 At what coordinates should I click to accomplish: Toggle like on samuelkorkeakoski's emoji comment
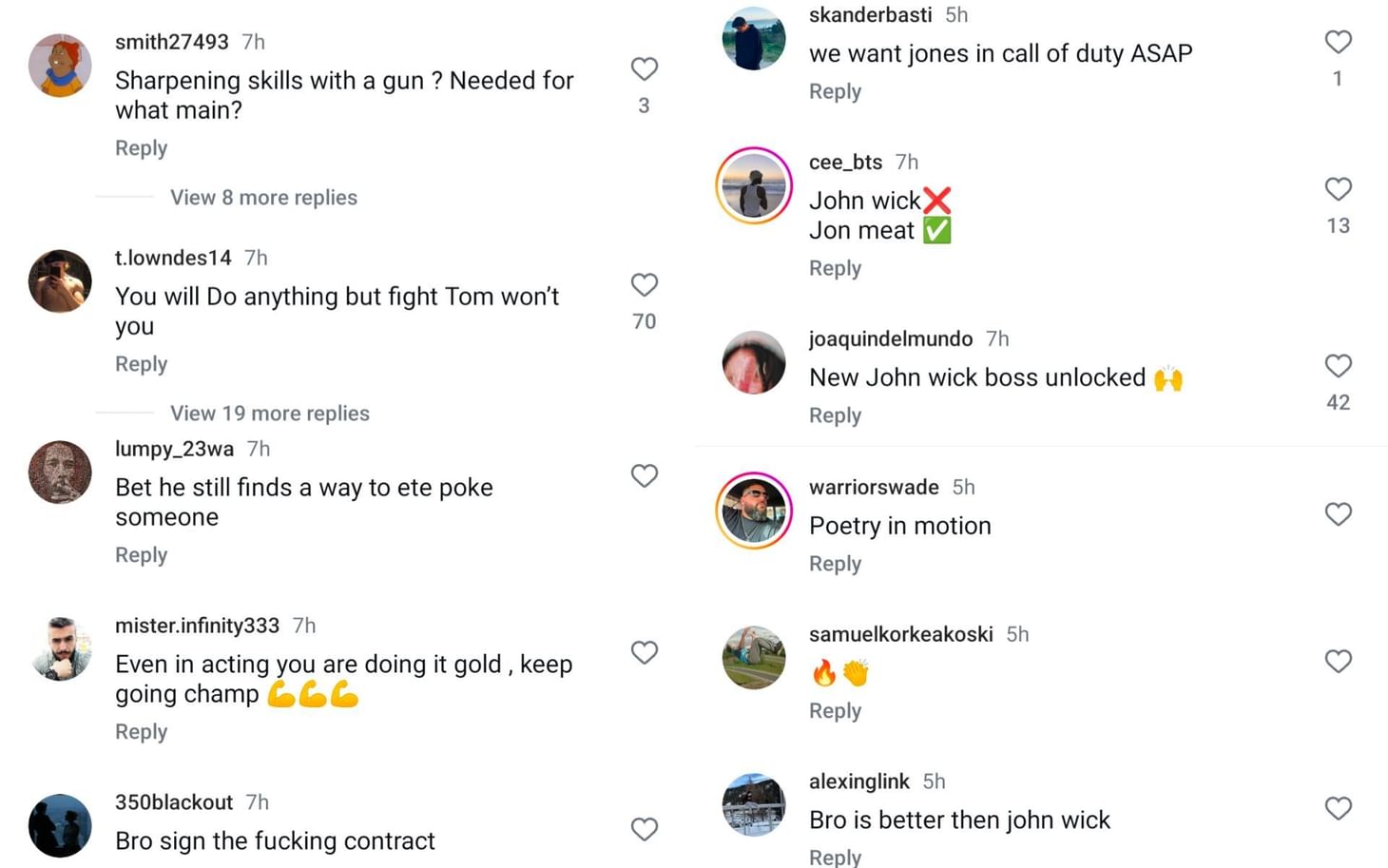[x=1339, y=662]
